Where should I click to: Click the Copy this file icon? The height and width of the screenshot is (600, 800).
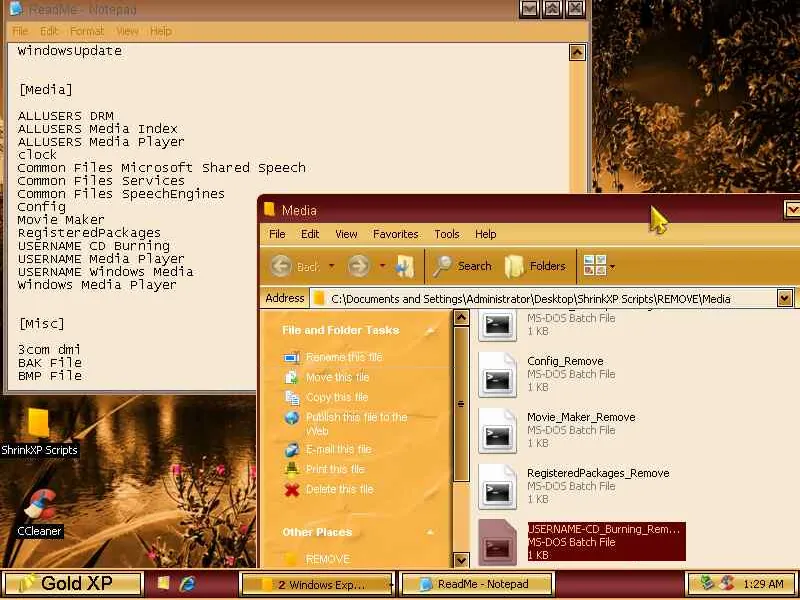pos(292,397)
